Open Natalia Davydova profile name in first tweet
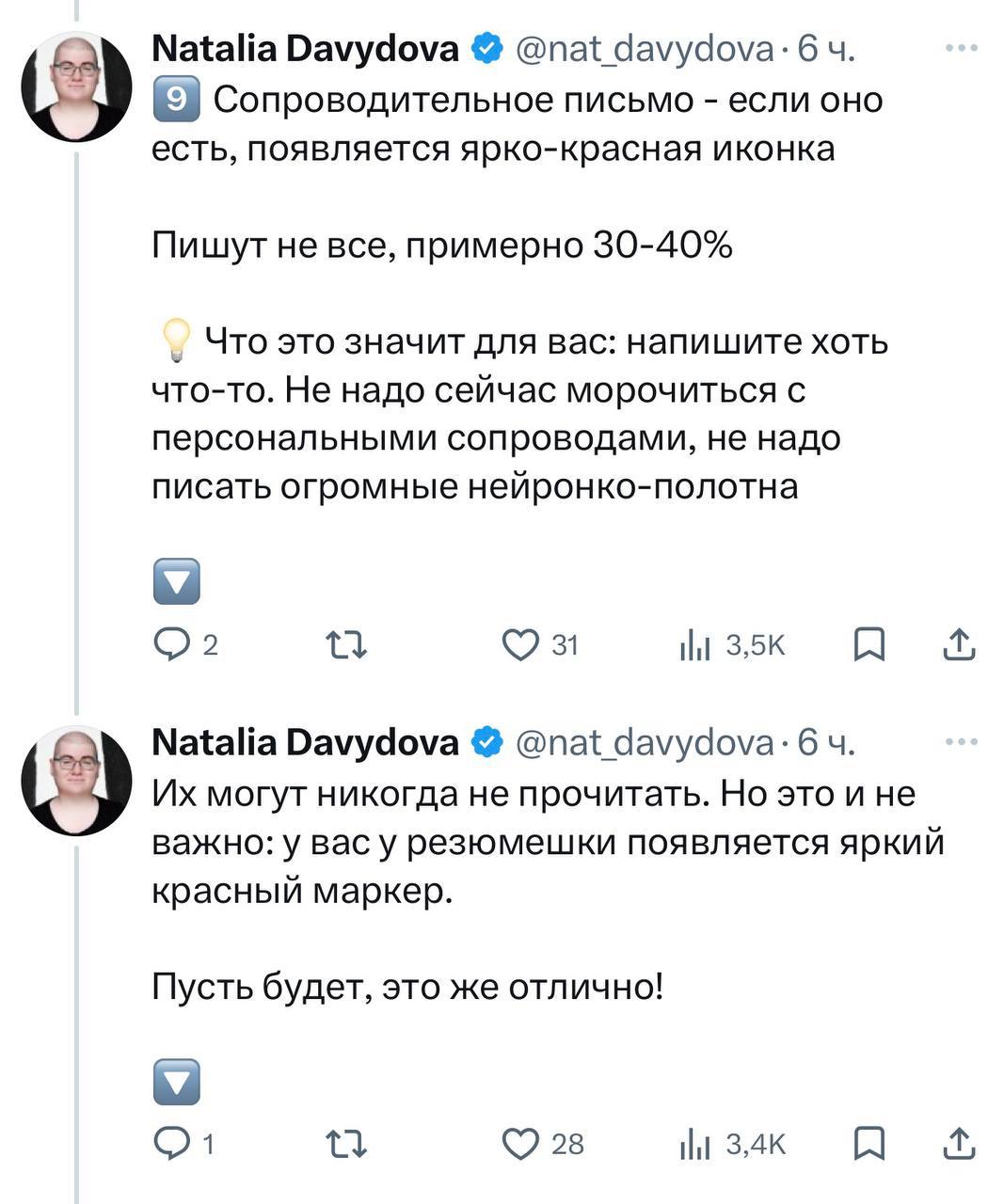 (x=305, y=49)
